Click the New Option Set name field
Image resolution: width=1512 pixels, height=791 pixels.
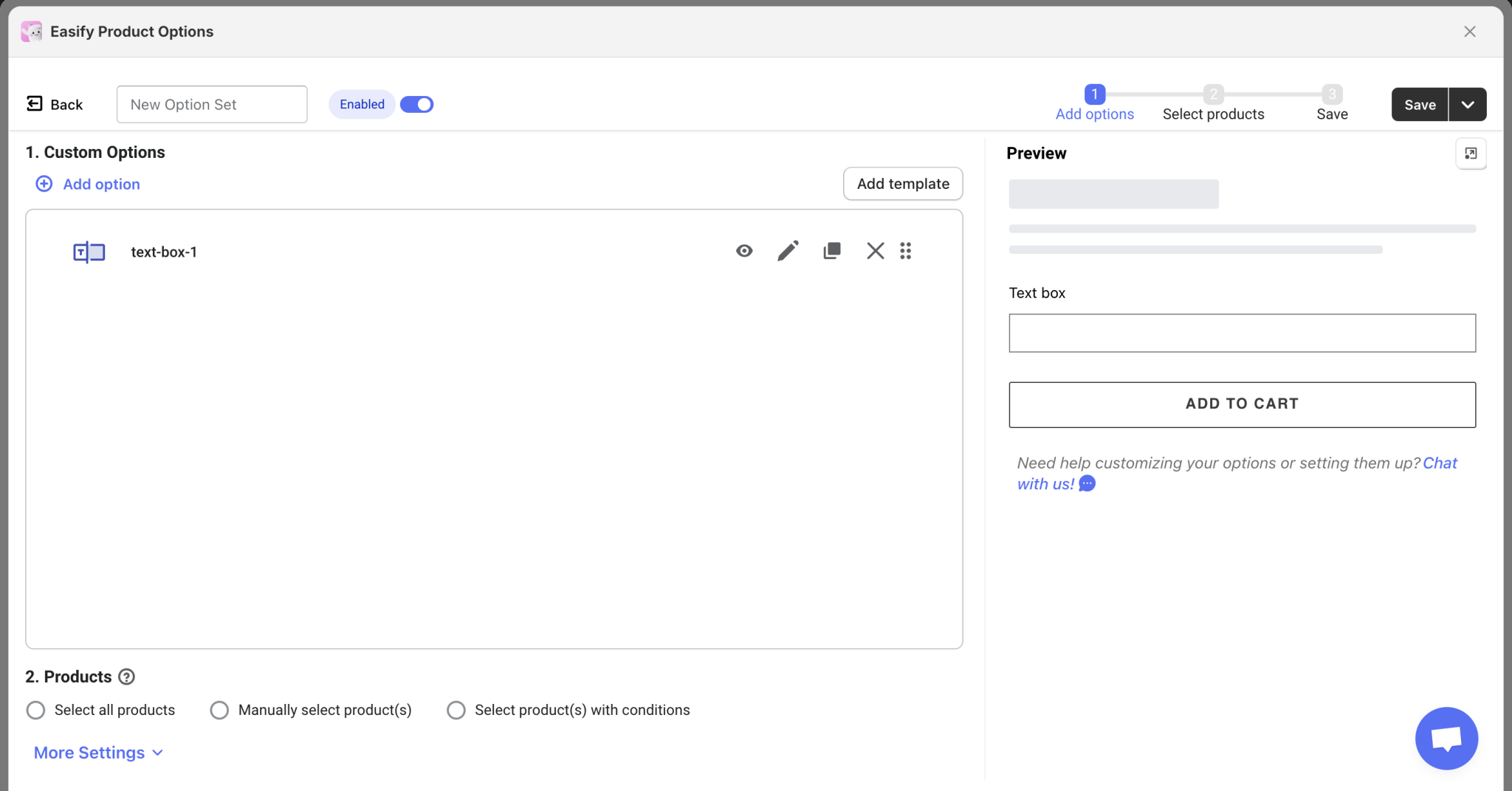(x=212, y=105)
